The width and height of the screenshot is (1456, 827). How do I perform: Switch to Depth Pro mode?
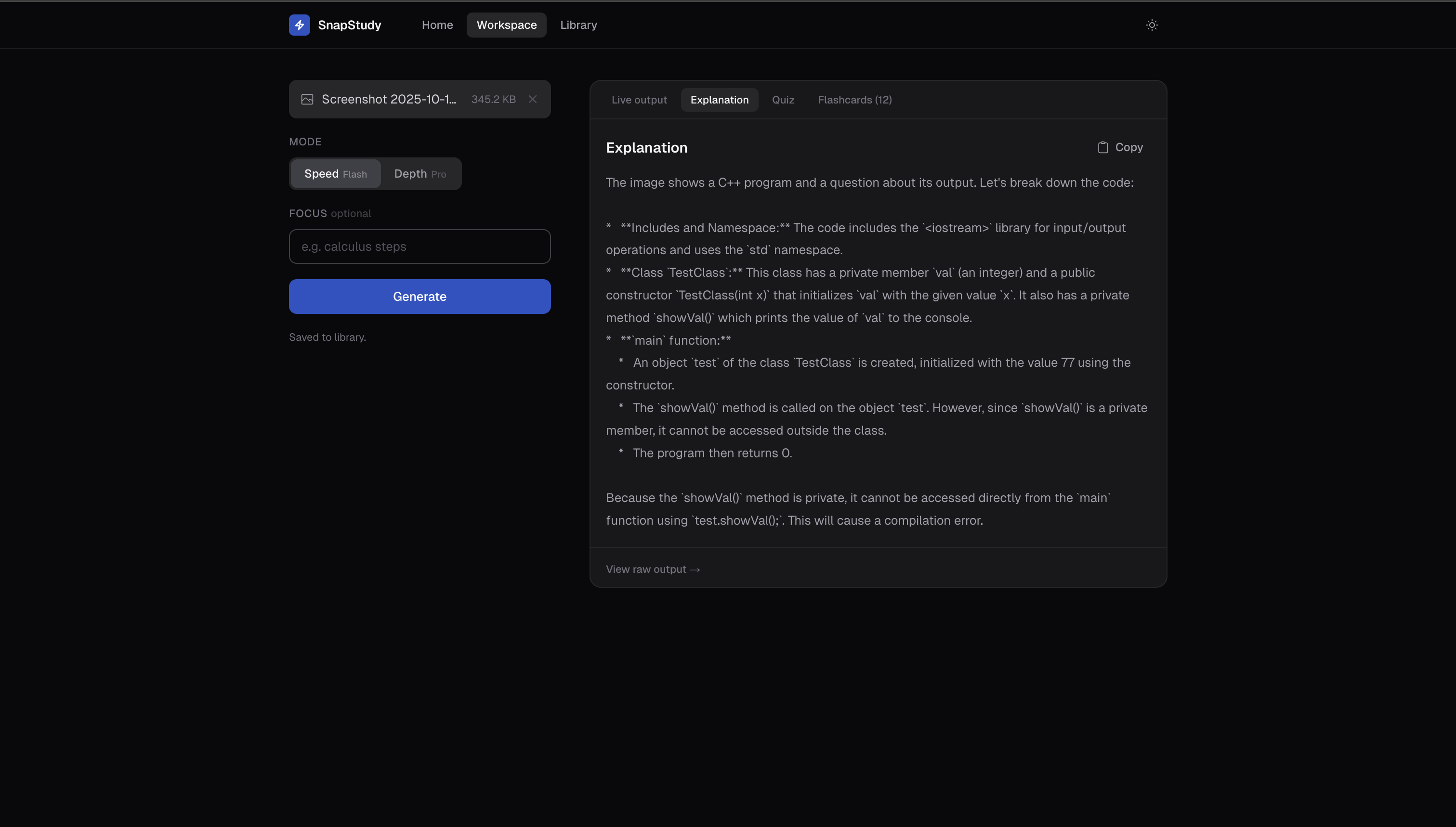click(420, 174)
